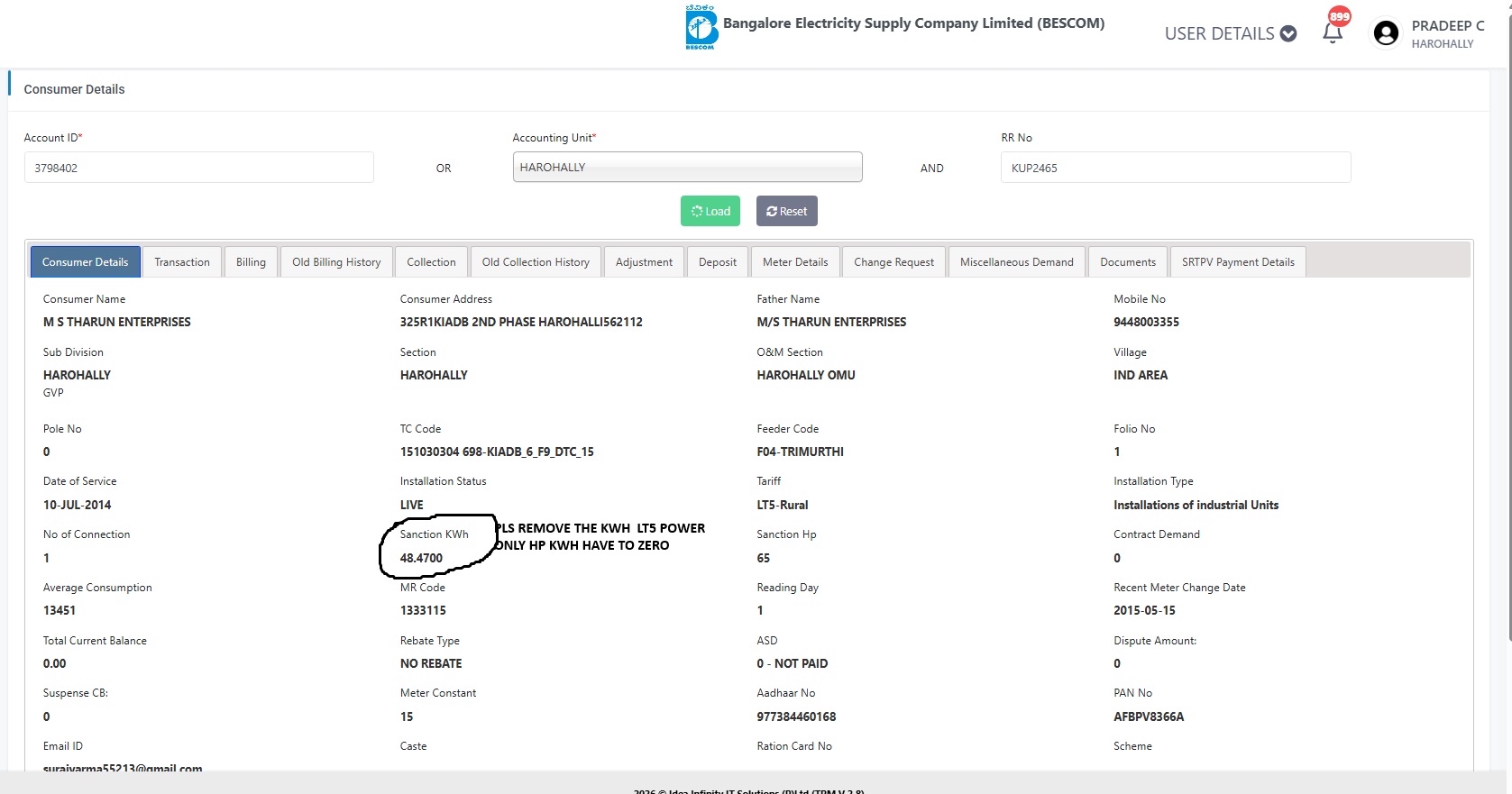The width and height of the screenshot is (1512, 794).
Task: Click Sanction KWh value 48.4700
Action: (x=421, y=558)
